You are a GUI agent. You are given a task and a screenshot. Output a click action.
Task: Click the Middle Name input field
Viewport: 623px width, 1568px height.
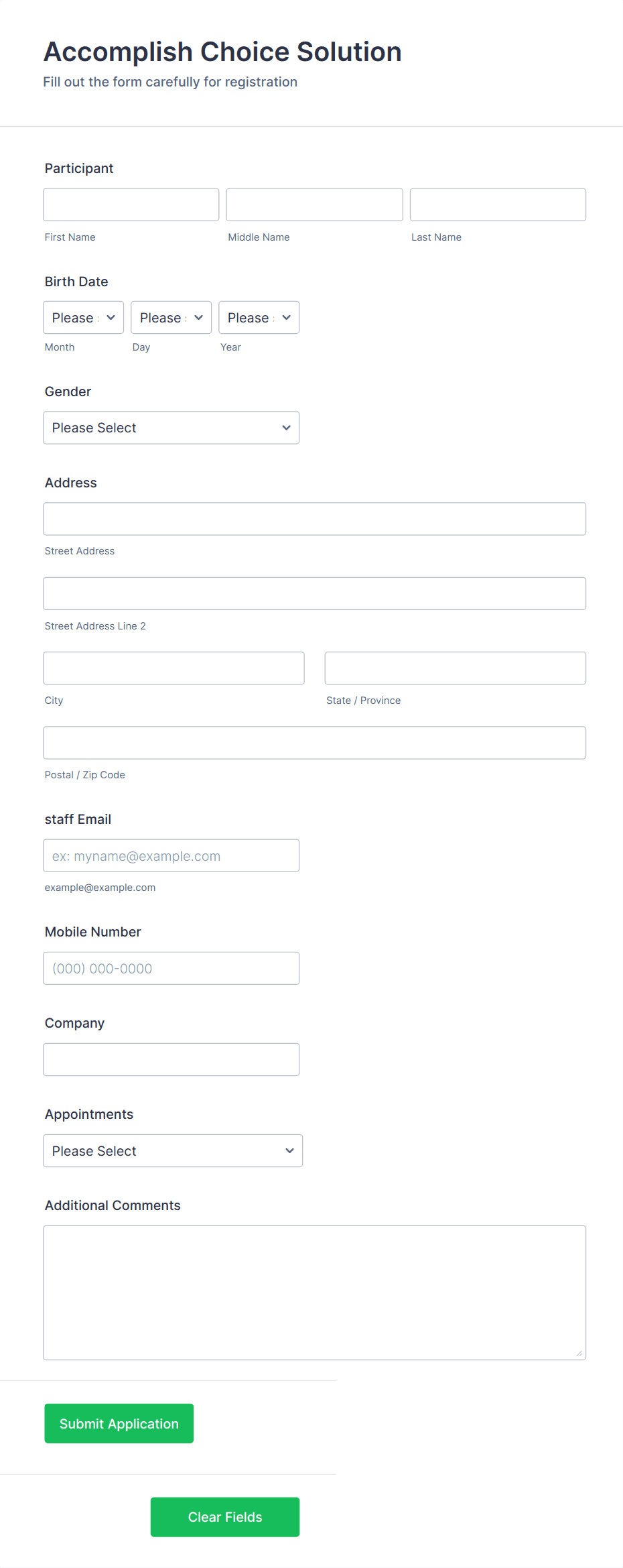314,204
